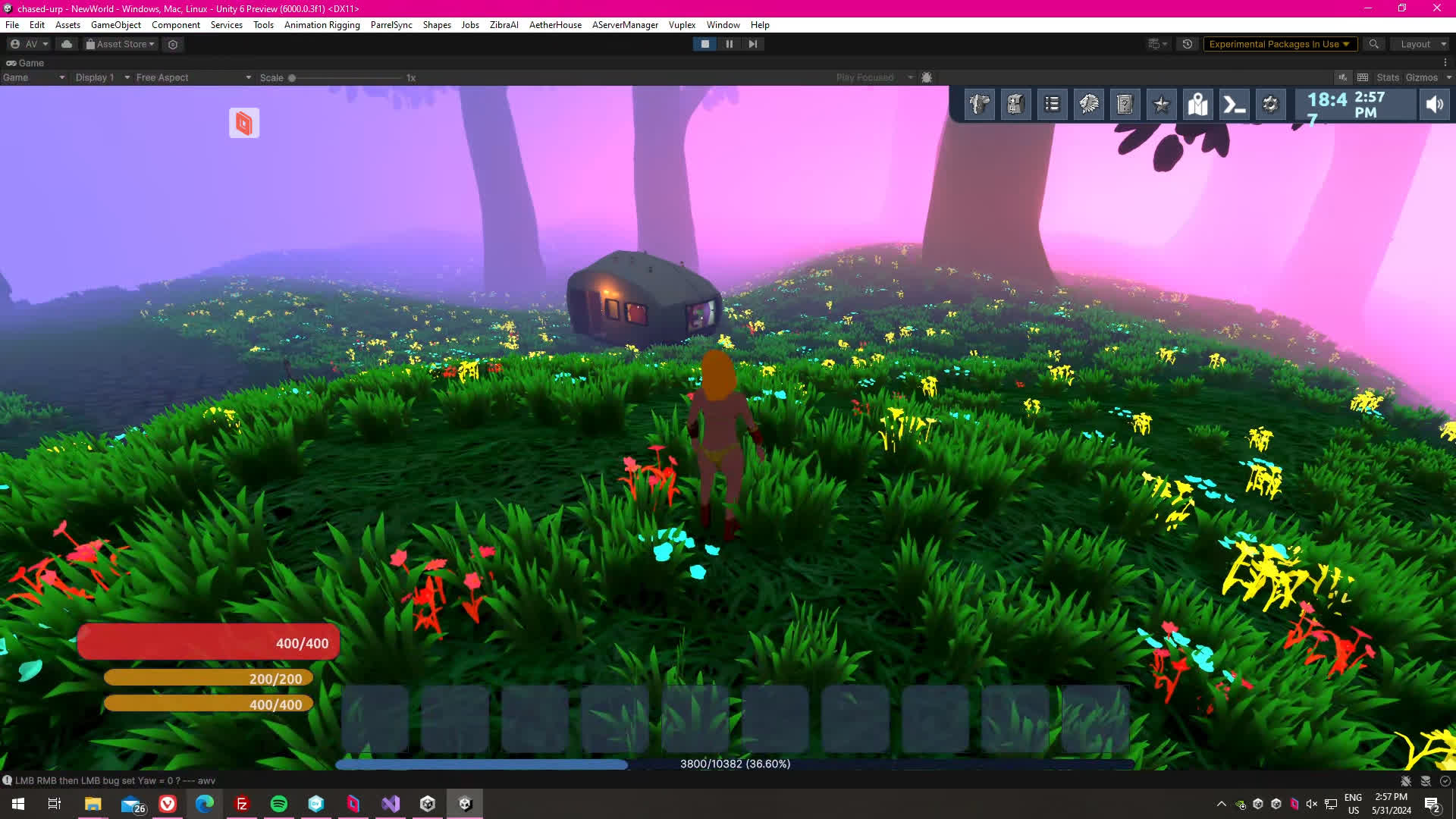Click the HUD list icon
The height and width of the screenshot is (819, 1456).
coord(1052,105)
